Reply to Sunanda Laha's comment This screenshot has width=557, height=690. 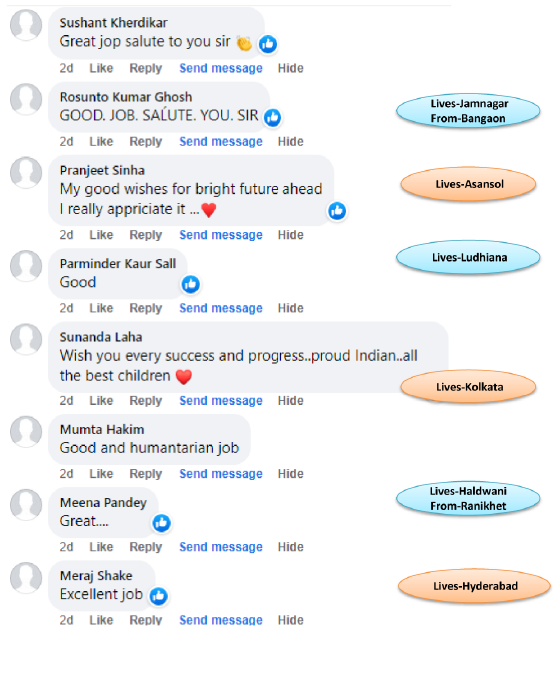(146, 401)
